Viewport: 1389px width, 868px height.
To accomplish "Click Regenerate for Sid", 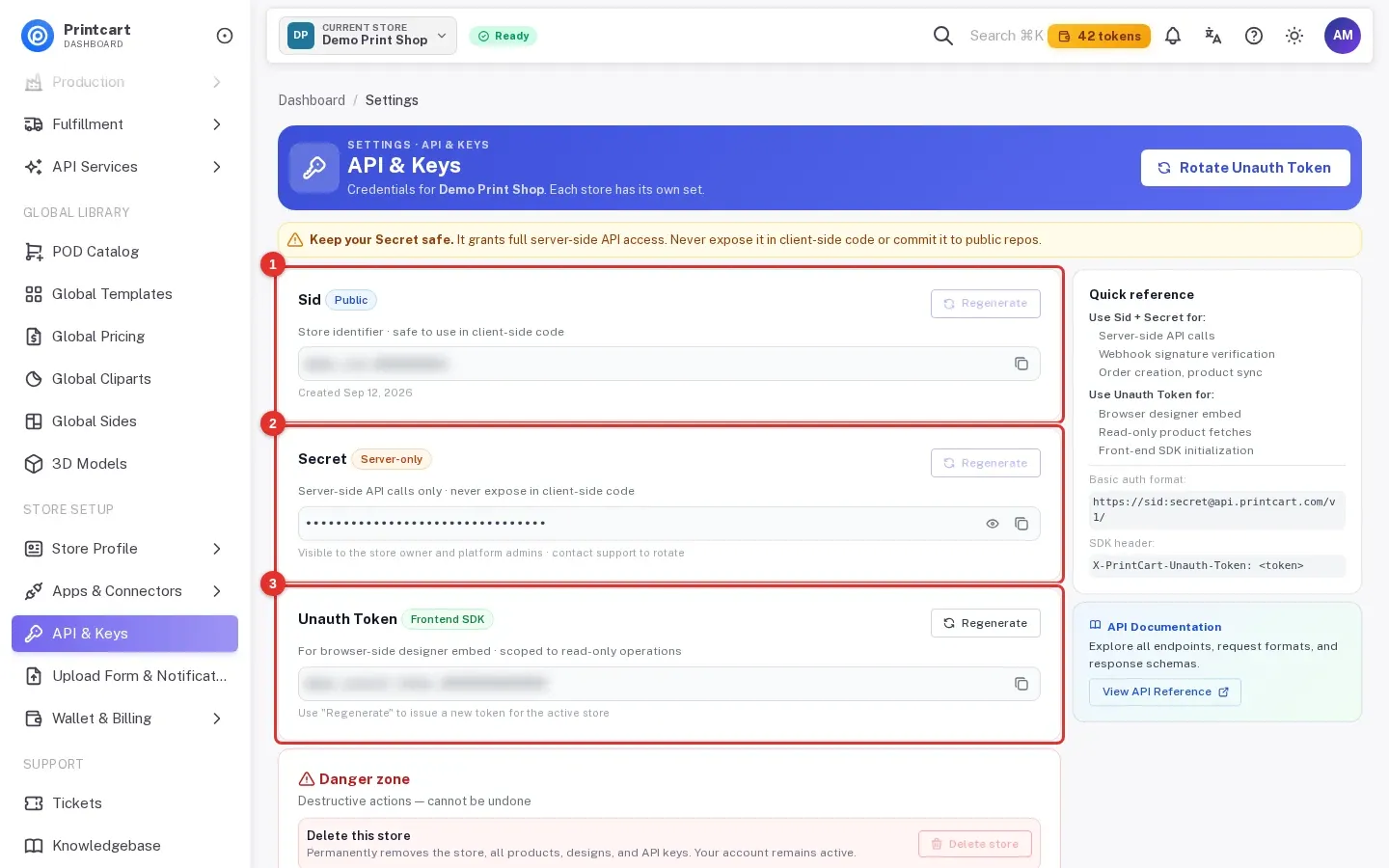I will [986, 303].
